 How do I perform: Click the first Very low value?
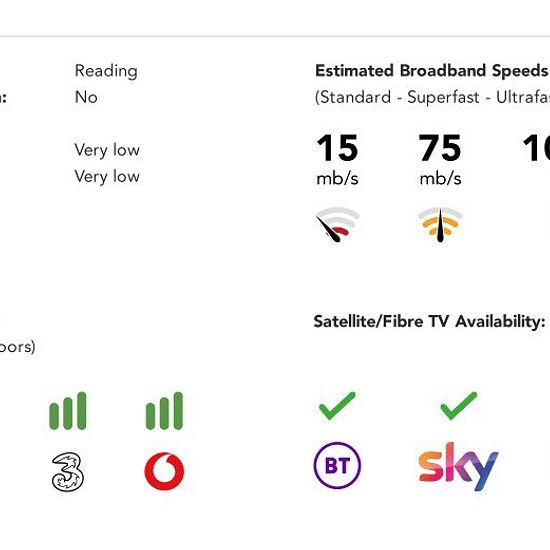coord(107,150)
